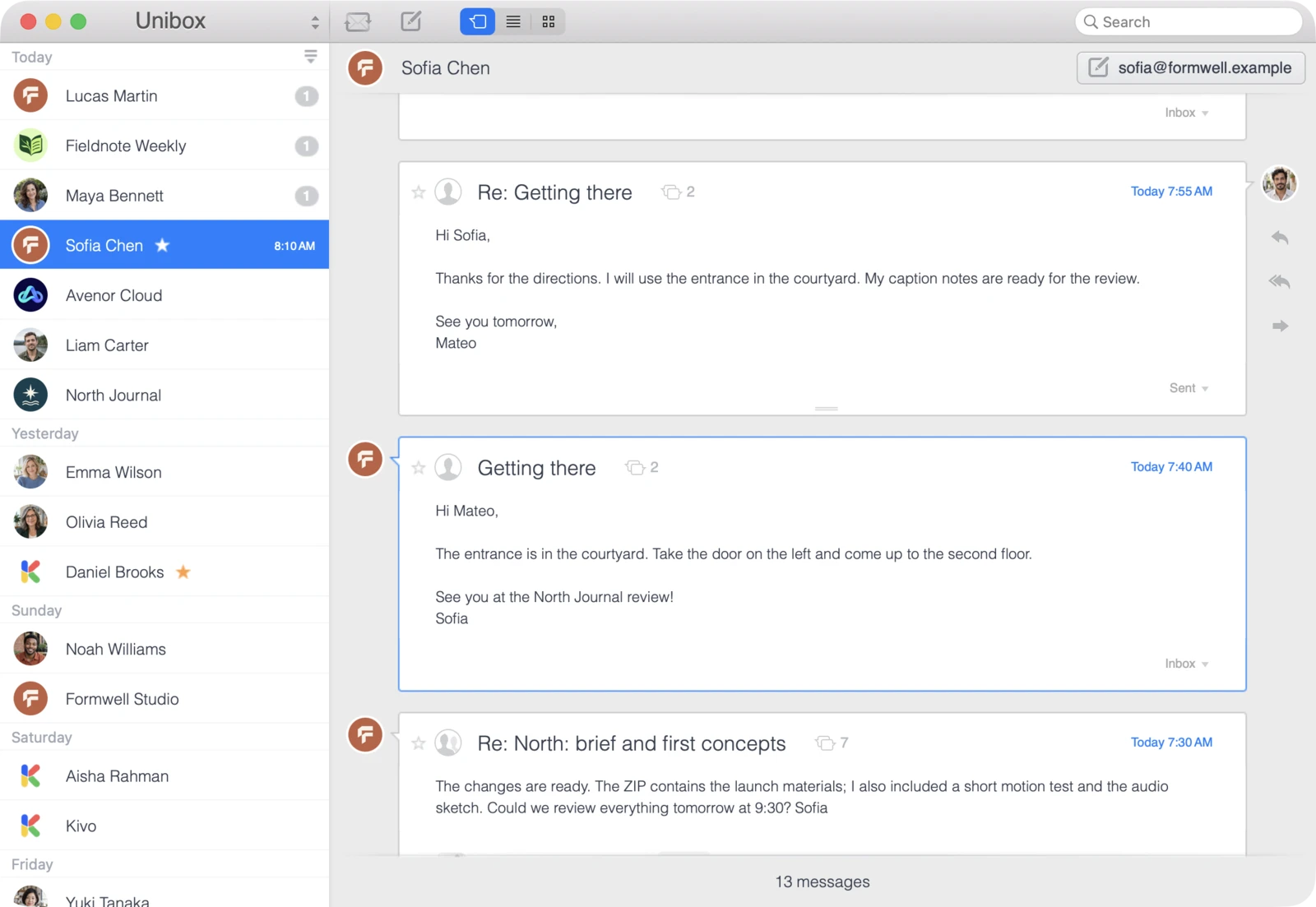The width and height of the screenshot is (1316, 907).
Task: Click sender avatar beside Re: North brief
Action: point(365,733)
